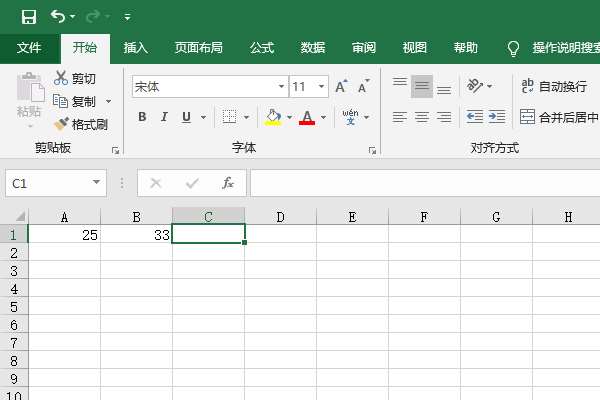Image resolution: width=600 pixels, height=400 pixels.
Task: Click the wén phonetic guide icon
Action: (350, 117)
